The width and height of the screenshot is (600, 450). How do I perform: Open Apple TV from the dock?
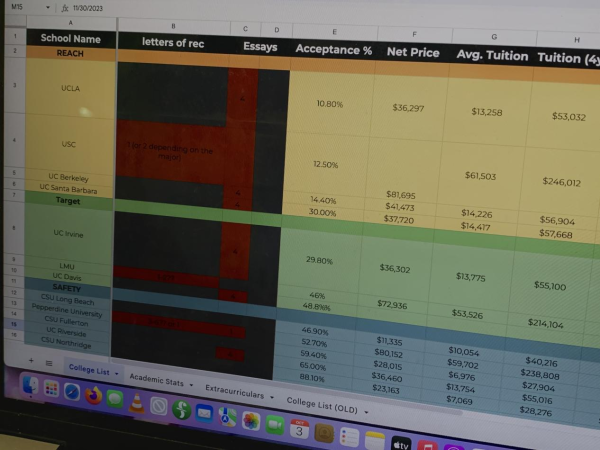[x=401, y=444]
